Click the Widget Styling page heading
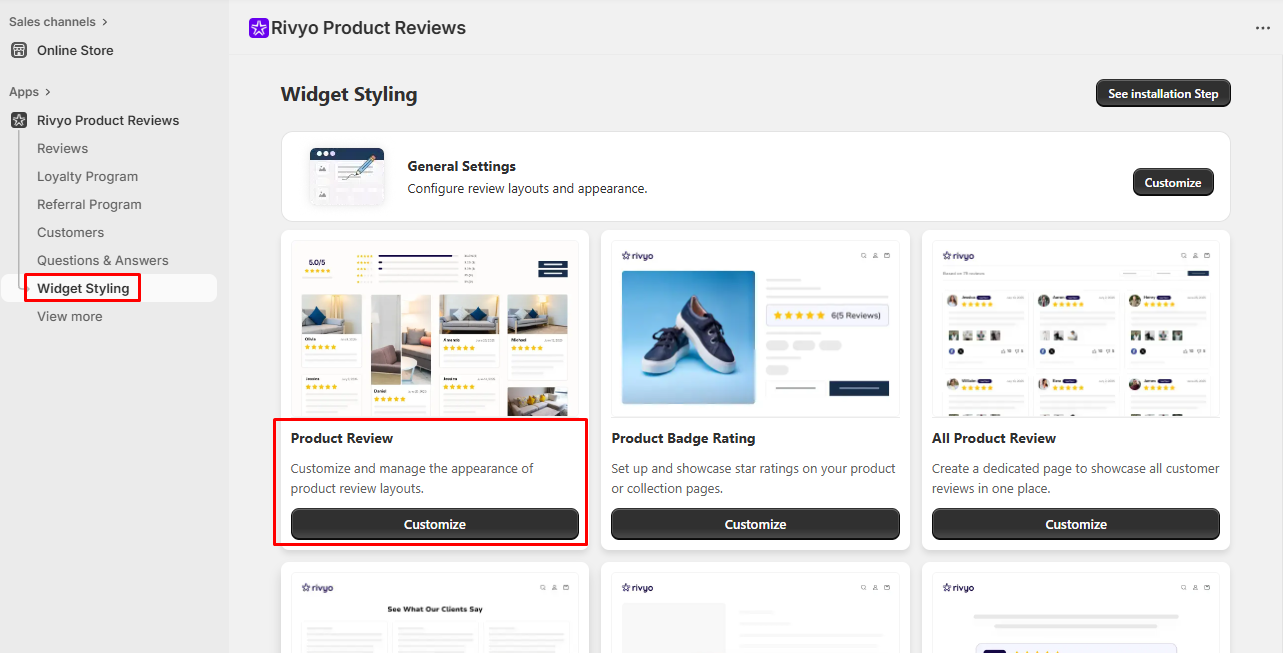This screenshot has width=1283, height=653. (349, 94)
